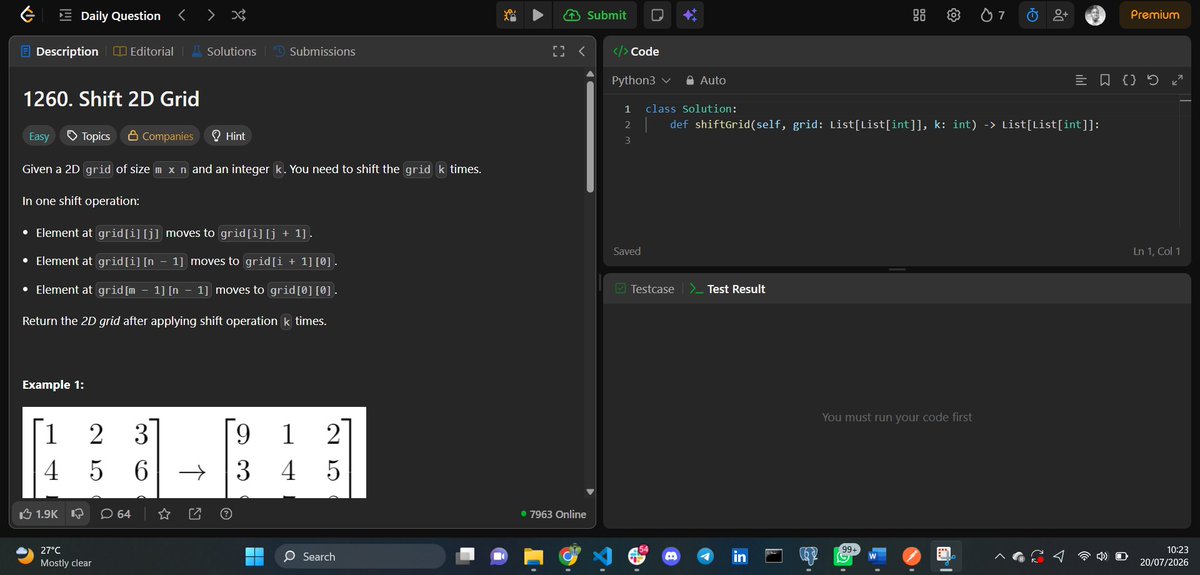1200x575 pixels.
Task: Open the settings gear icon
Action: coord(954,15)
